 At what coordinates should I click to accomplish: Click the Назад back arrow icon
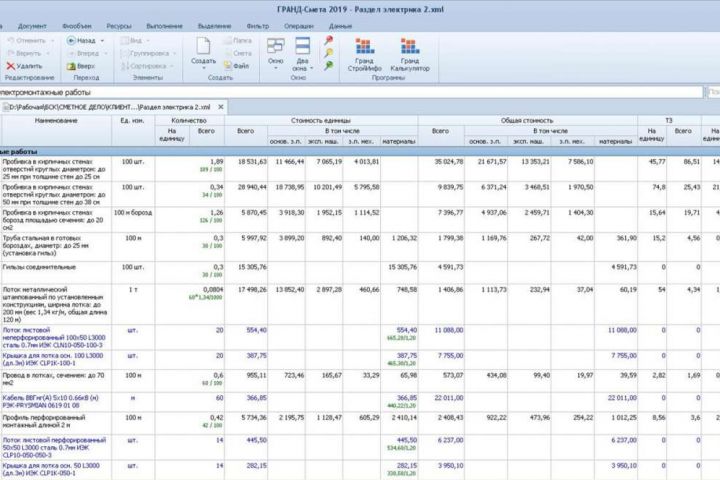(71, 40)
